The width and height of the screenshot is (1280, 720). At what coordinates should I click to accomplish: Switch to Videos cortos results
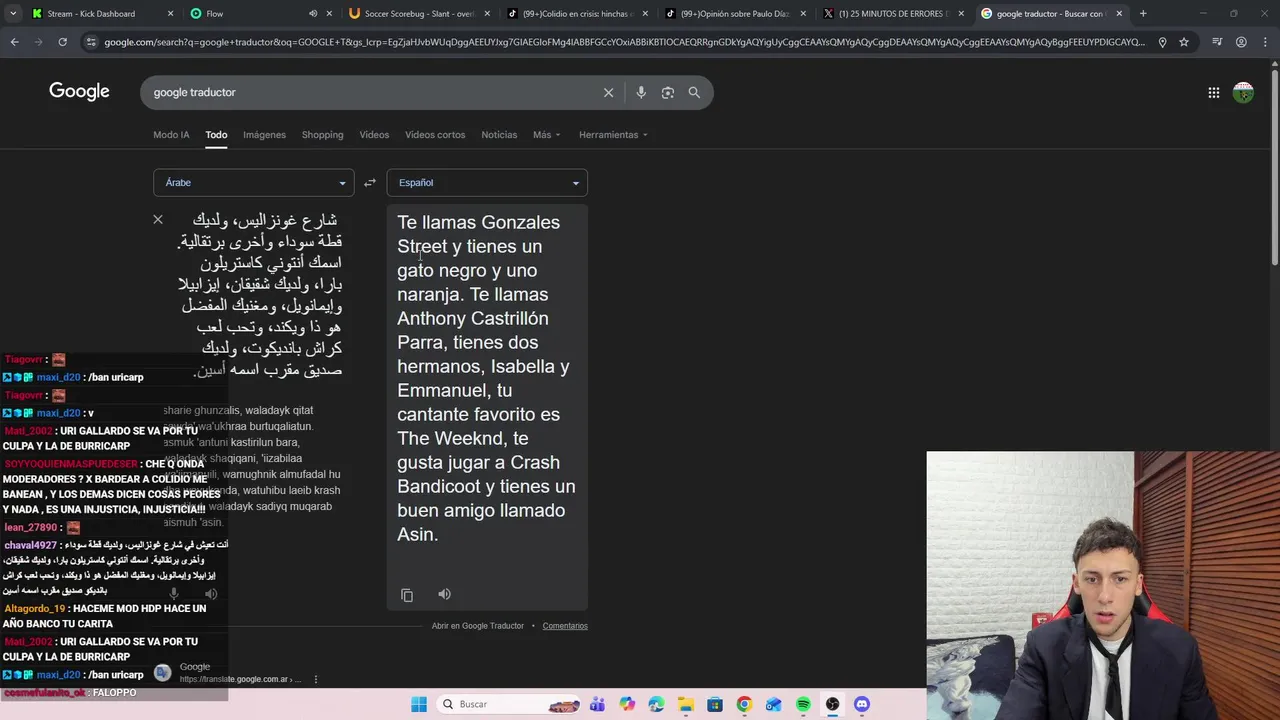click(x=435, y=135)
